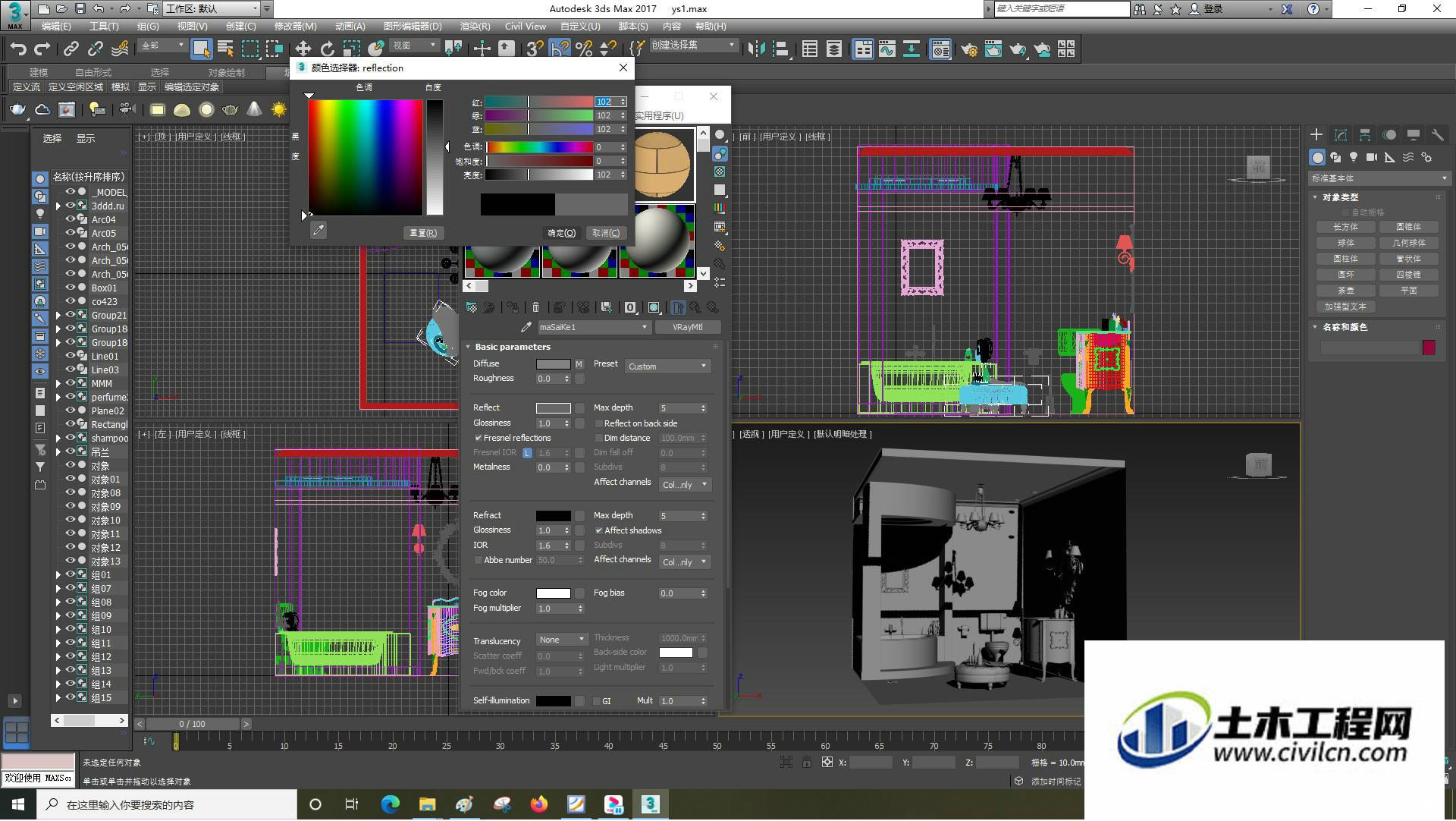1456x821 pixels.
Task: Open the Preset dropdown showing Custom
Action: pyautogui.click(x=667, y=366)
